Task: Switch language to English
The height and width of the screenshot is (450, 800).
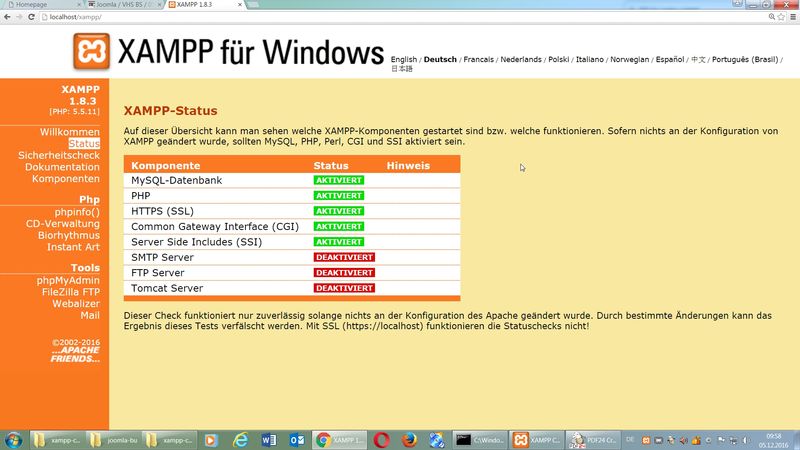Action: click(x=404, y=60)
